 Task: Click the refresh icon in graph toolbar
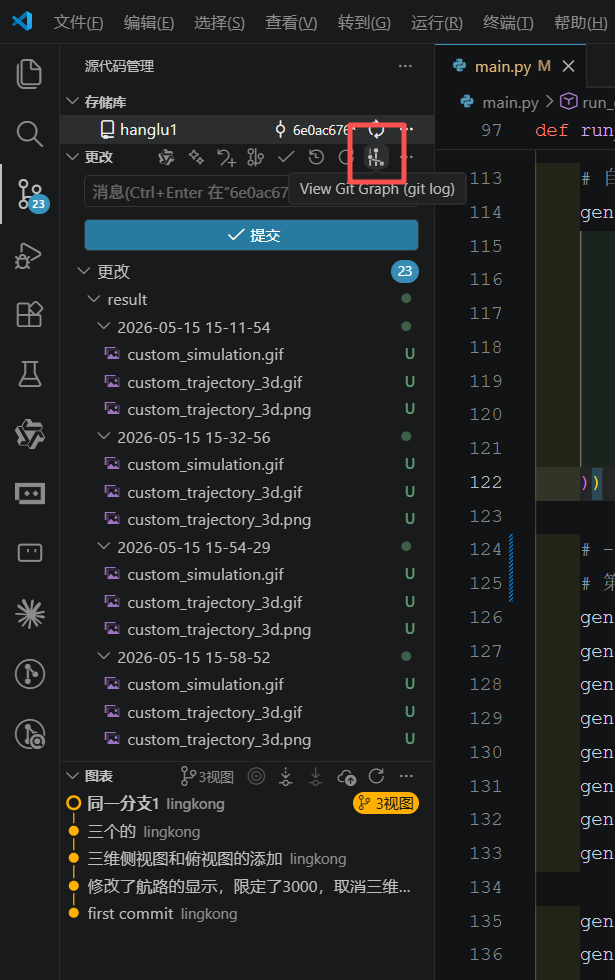tap(376, 776)
